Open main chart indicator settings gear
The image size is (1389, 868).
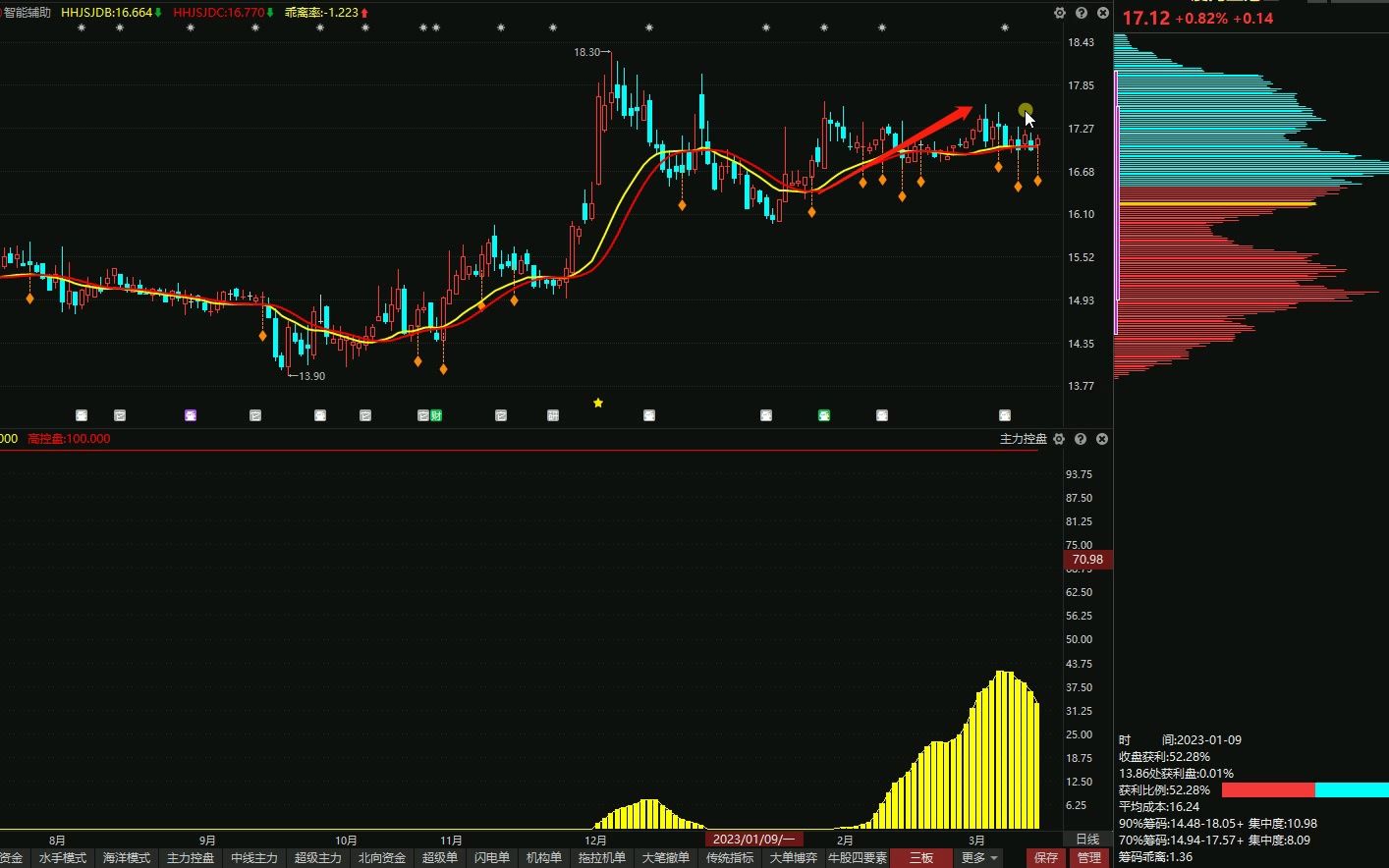[1059, 13]
